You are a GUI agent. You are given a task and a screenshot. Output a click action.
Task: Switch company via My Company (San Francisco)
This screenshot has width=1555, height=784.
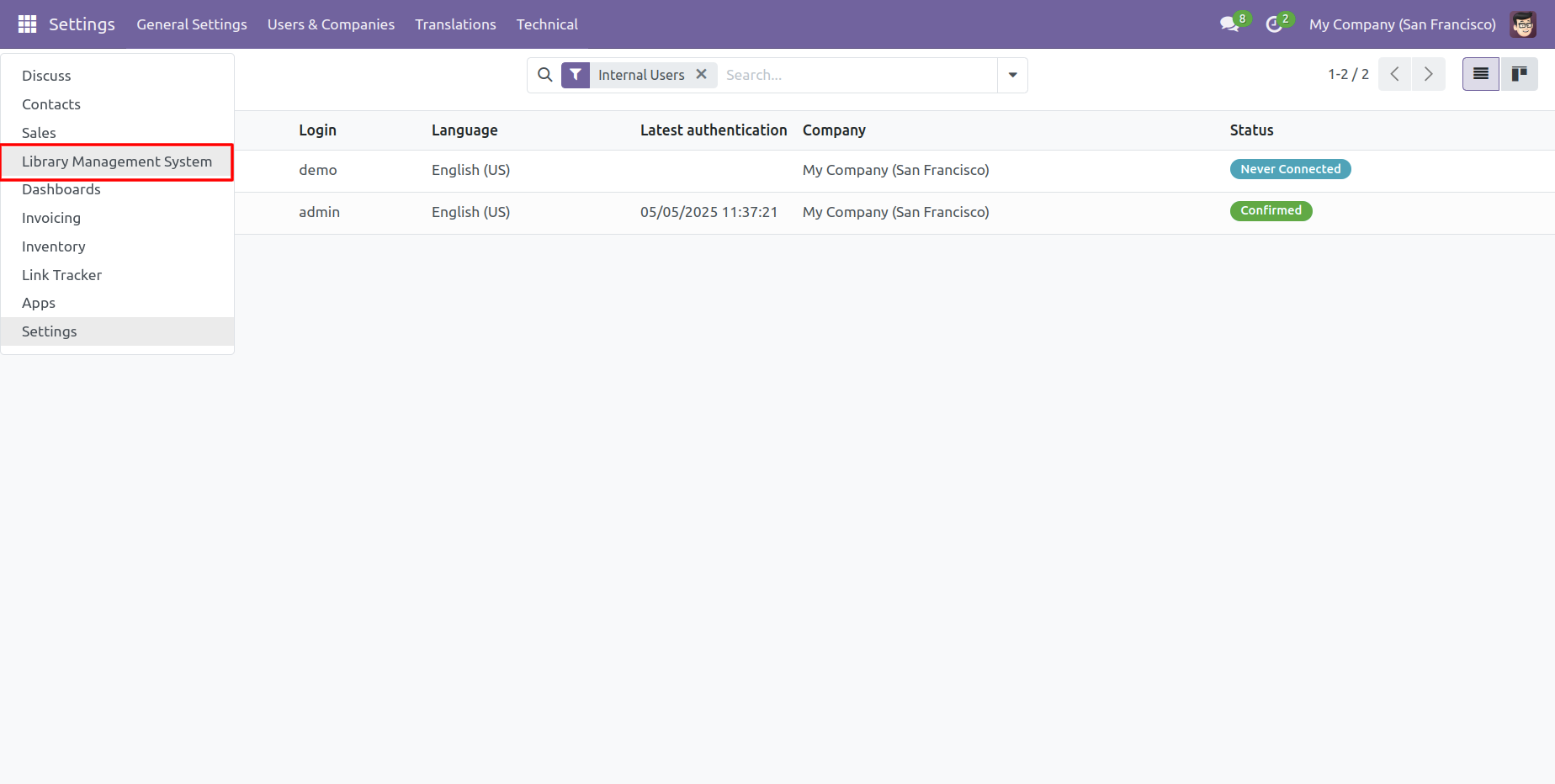coord(1402,24)
